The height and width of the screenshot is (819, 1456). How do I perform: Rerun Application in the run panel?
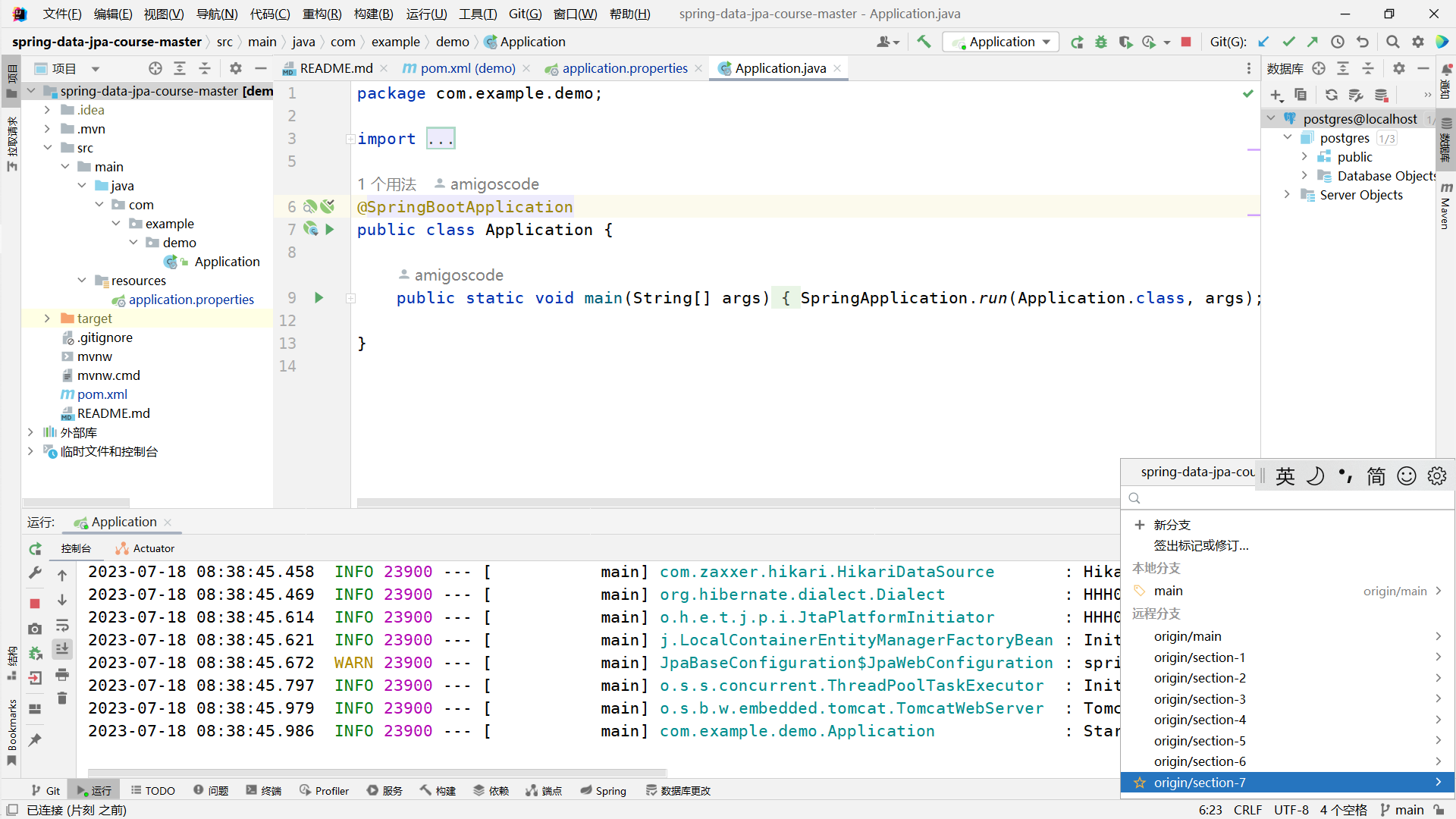[35, 548]
